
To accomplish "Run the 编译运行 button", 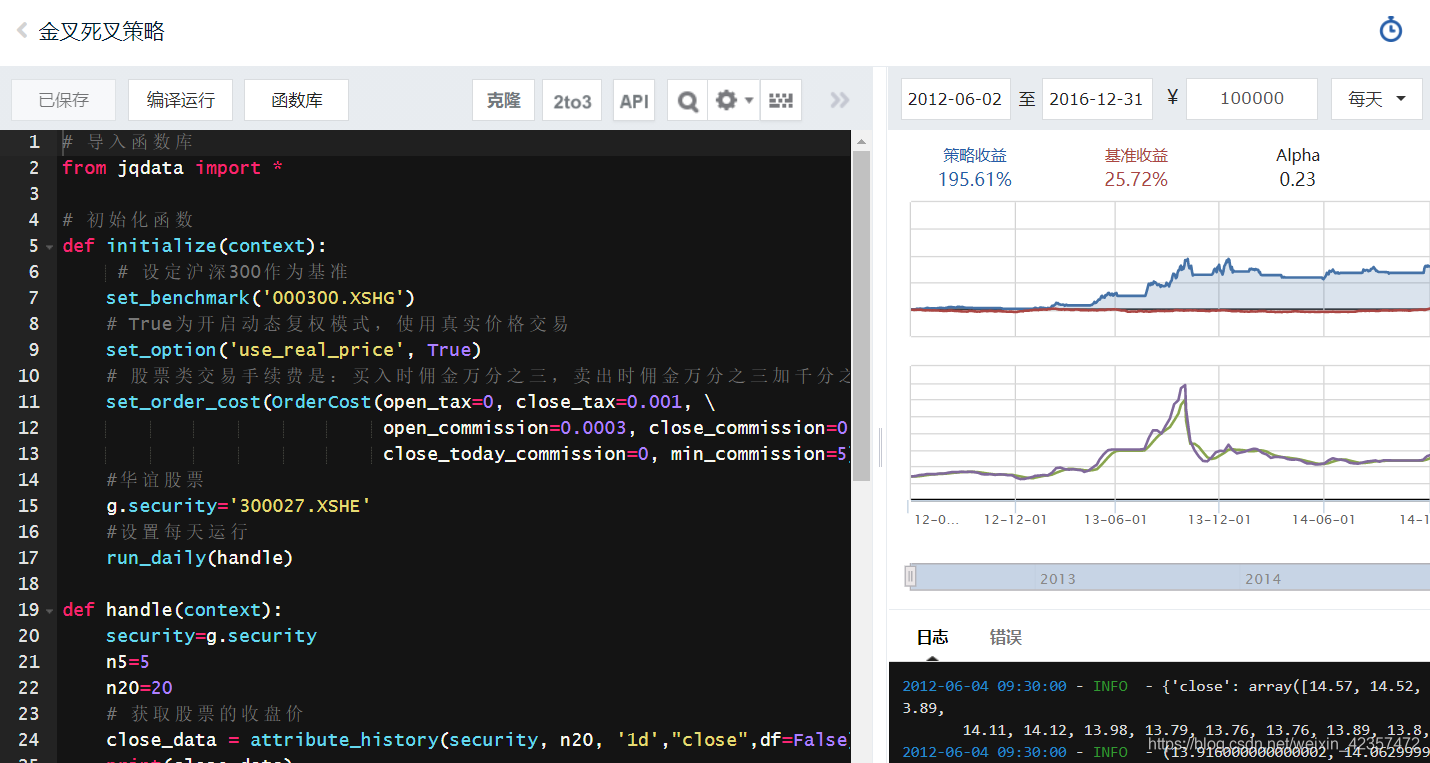I will [x=181, y=100].
